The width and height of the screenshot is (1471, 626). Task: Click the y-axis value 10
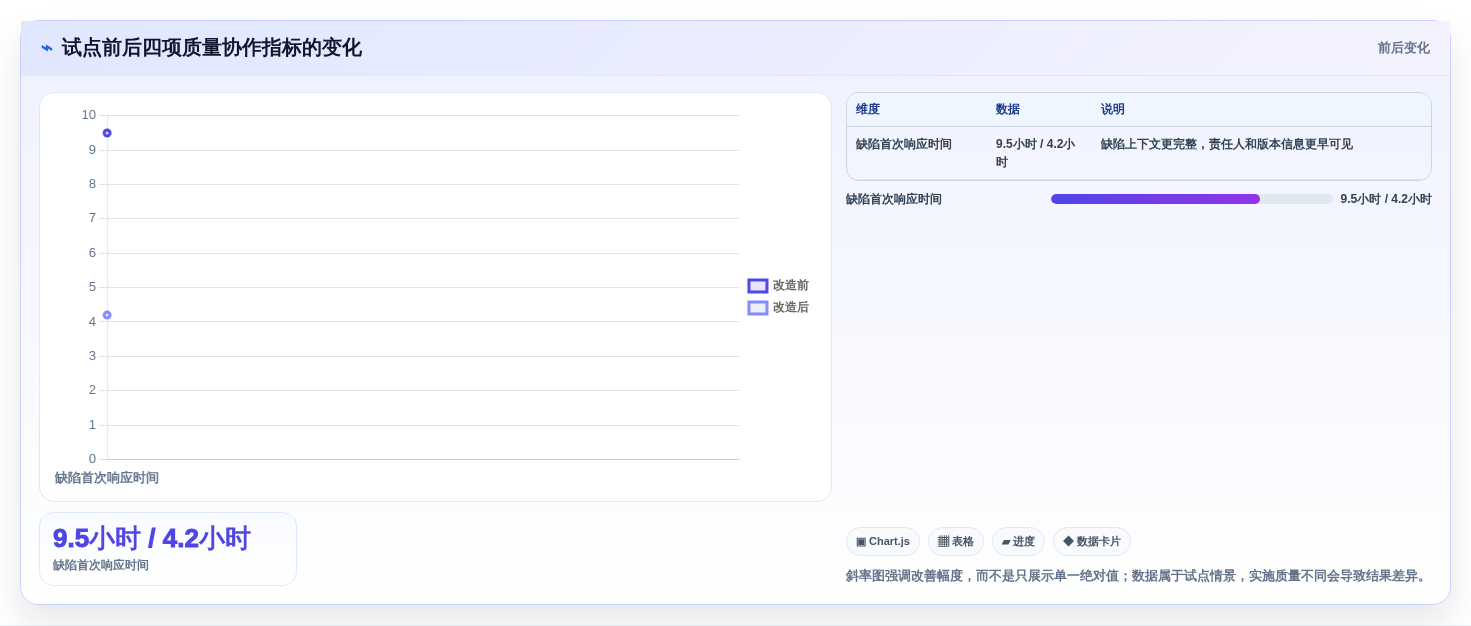click(89, 115)
